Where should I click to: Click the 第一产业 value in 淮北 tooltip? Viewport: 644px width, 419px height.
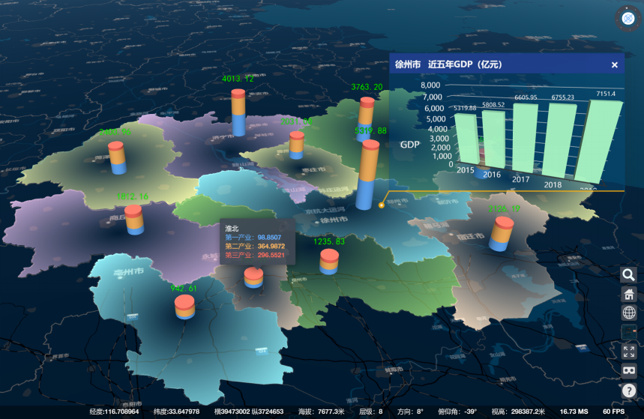(x=269, y=237)
